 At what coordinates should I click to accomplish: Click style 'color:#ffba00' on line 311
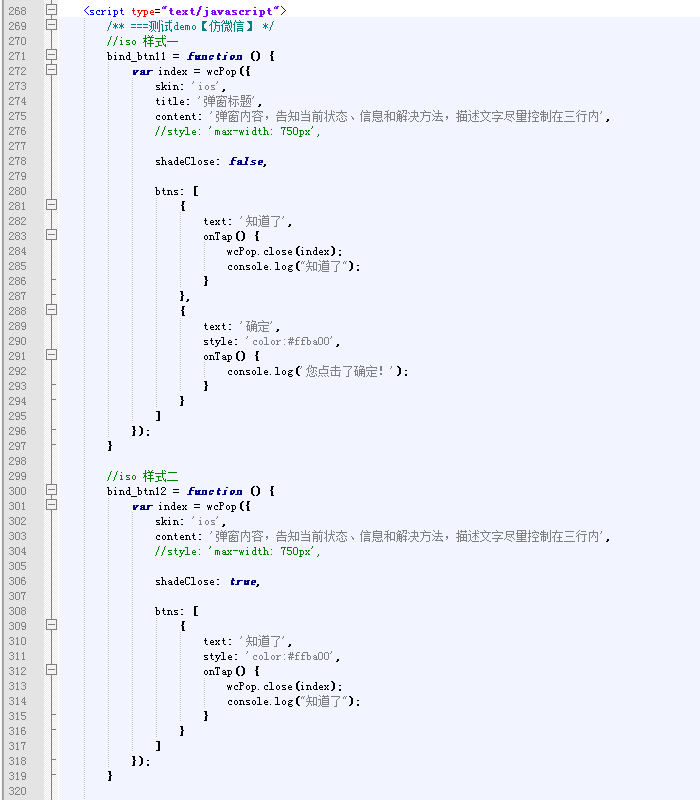point(271,657)
